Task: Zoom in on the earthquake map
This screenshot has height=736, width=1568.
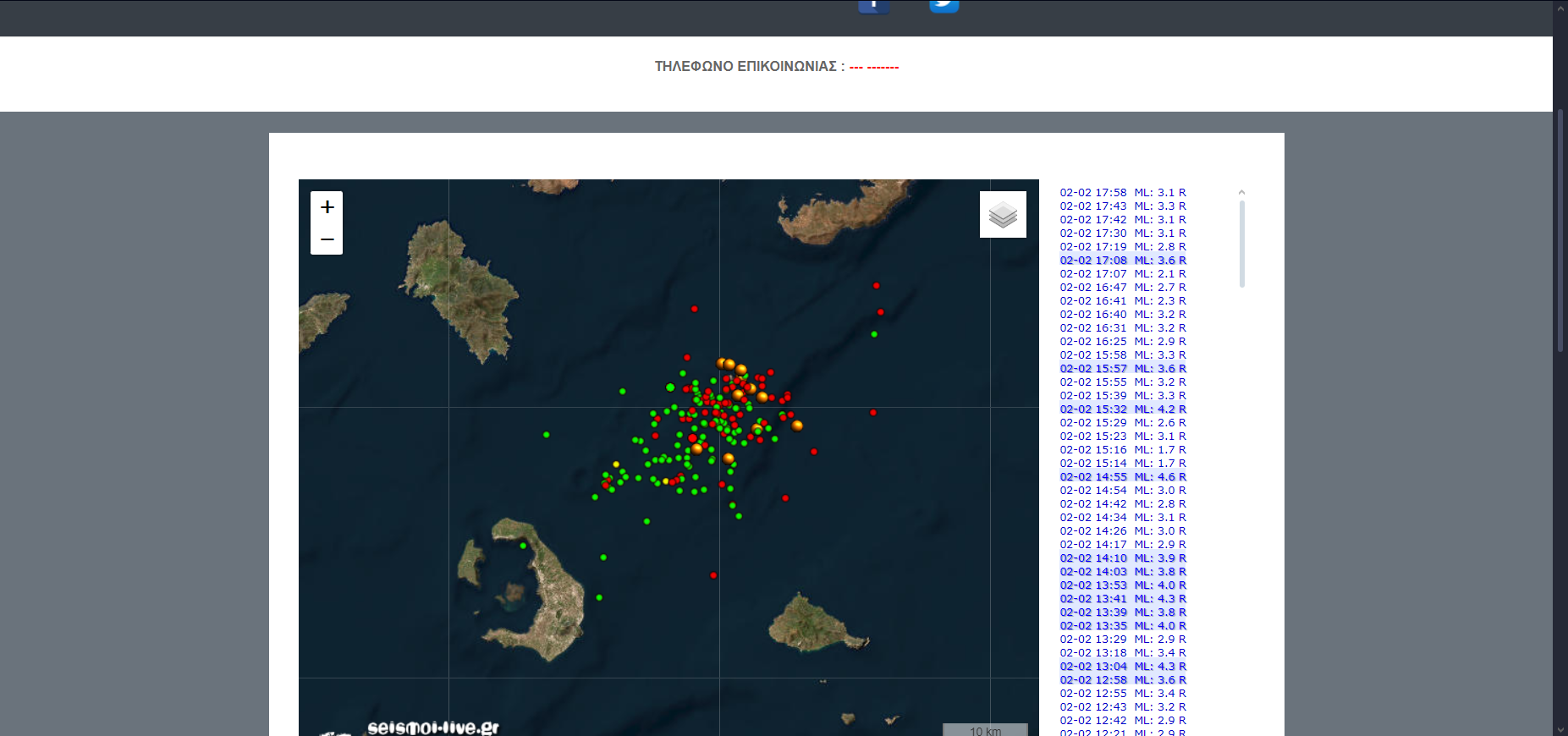Action: point(327,207)
